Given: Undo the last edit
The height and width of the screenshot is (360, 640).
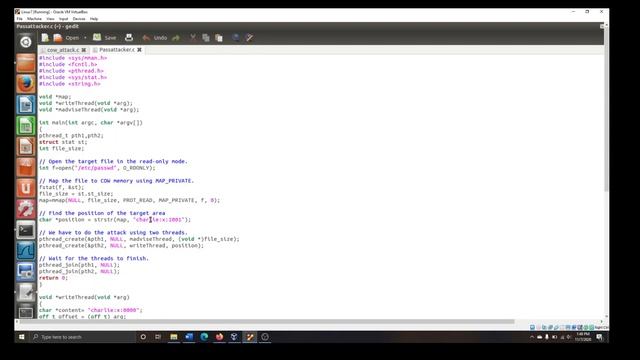Looking at the screenshot, I should (155, 38).
